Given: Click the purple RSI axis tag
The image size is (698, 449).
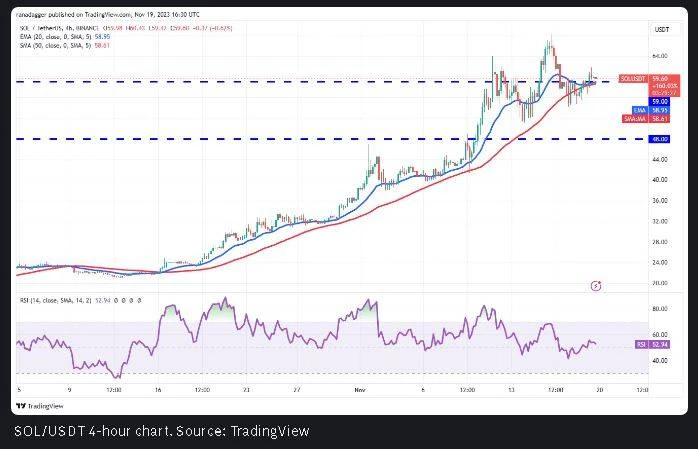Looking at the screenshot, I should [641, 345].
